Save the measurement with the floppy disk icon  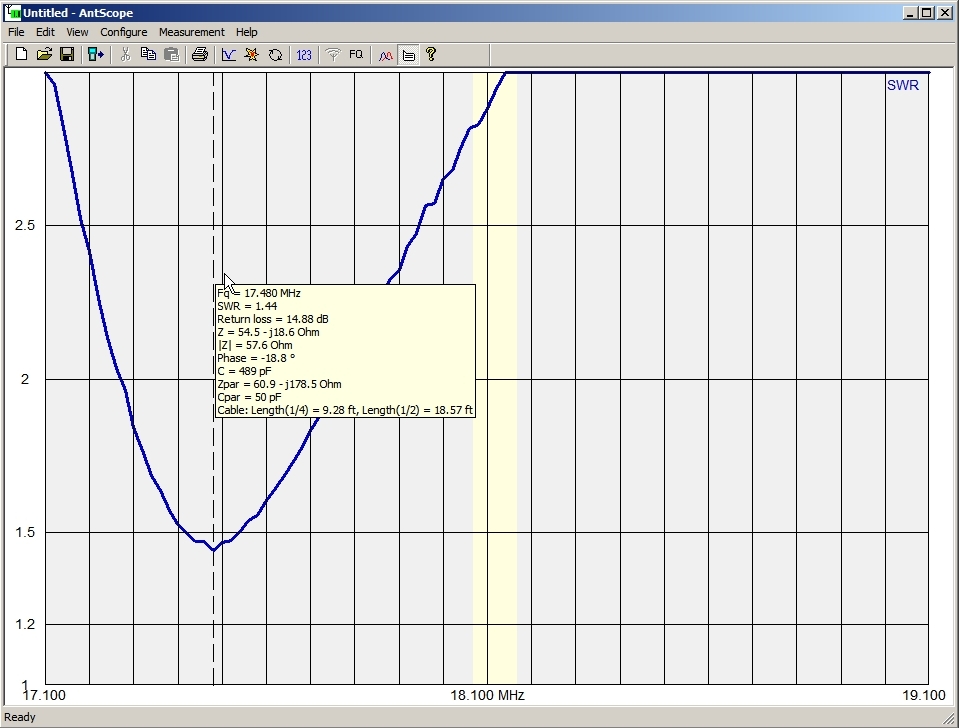tap(67, 54)
